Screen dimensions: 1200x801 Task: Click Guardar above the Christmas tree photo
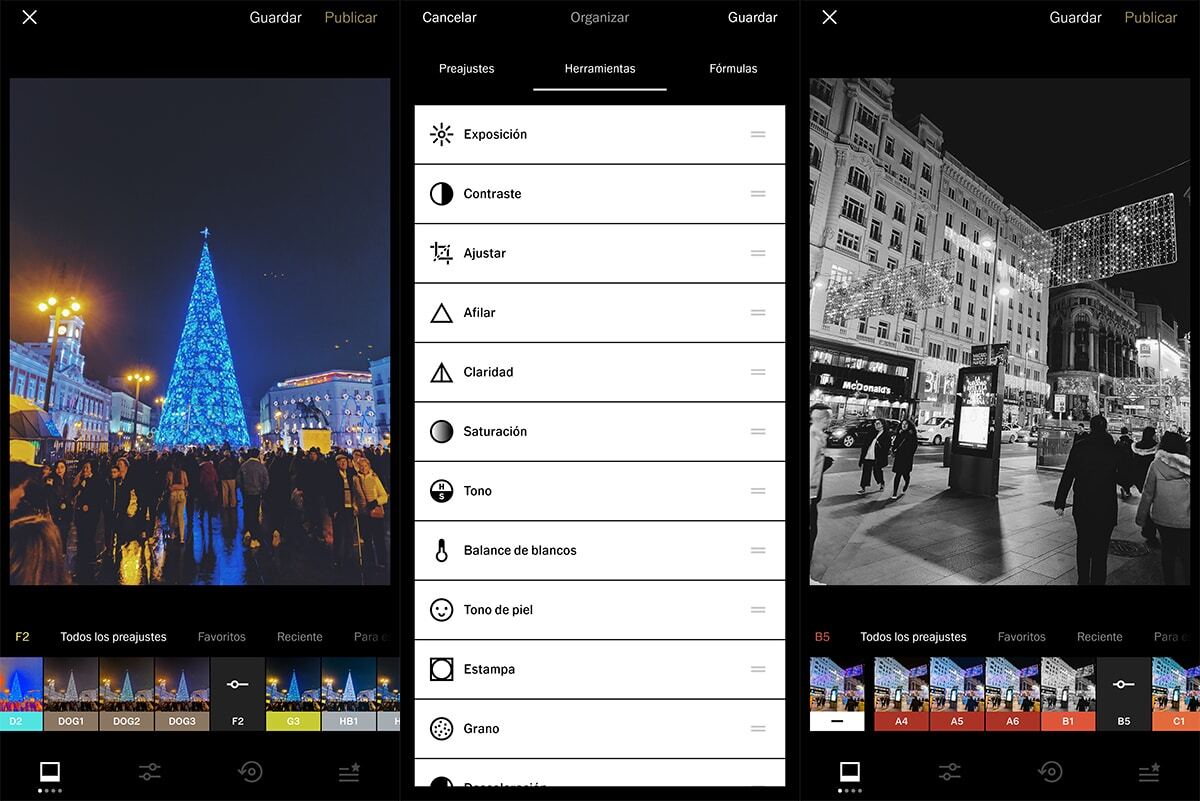(x=275, y=17)
